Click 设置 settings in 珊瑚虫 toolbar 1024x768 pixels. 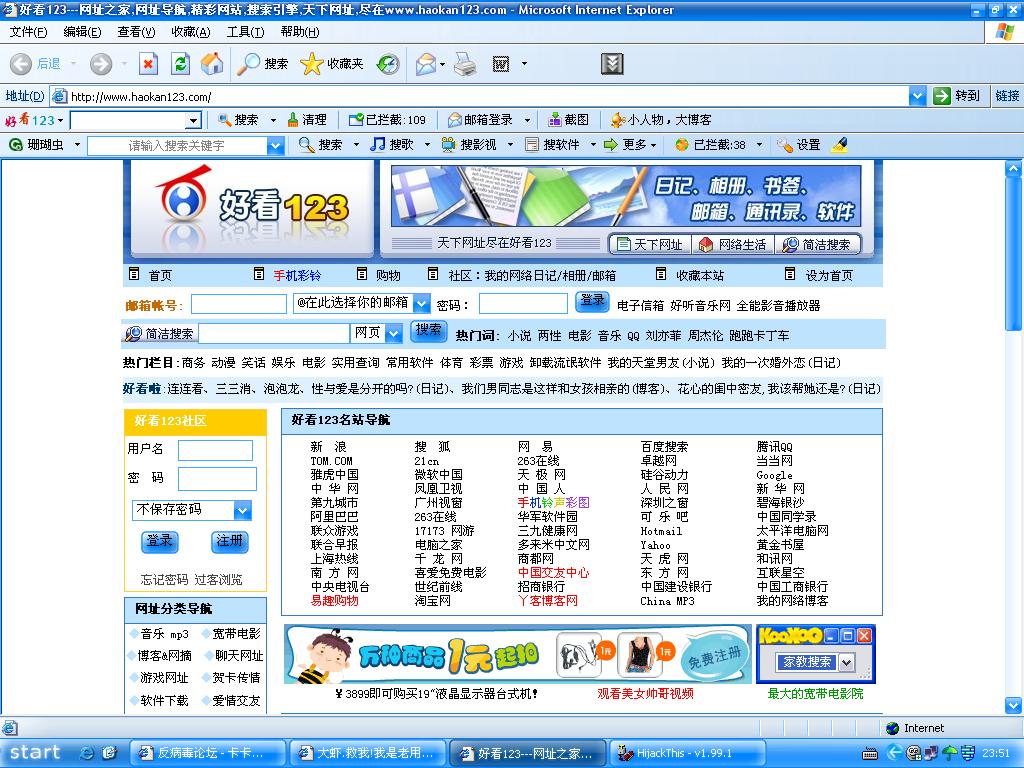(799, 144)
